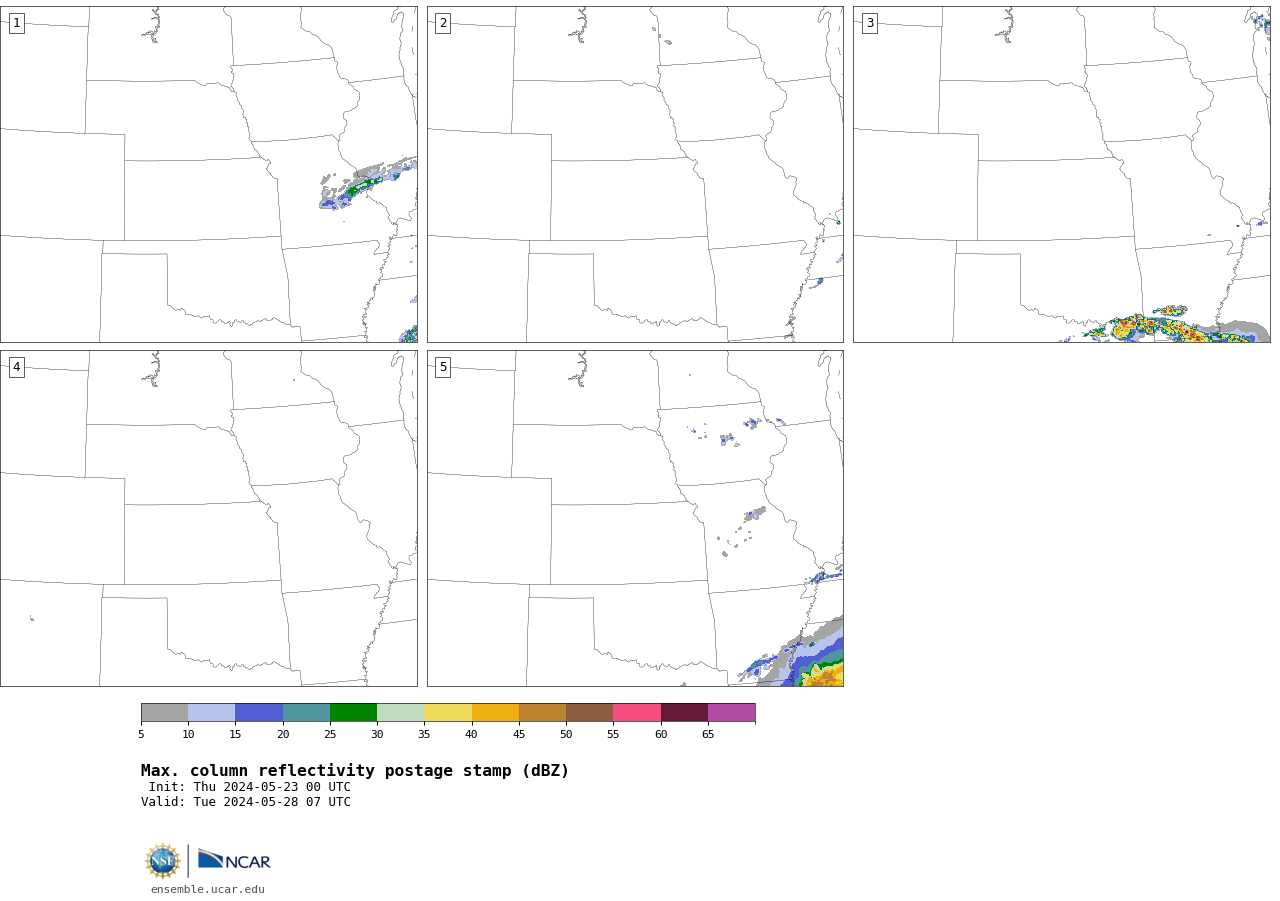Select the maroon 60-65 dBZ swatch

point(684,713)
